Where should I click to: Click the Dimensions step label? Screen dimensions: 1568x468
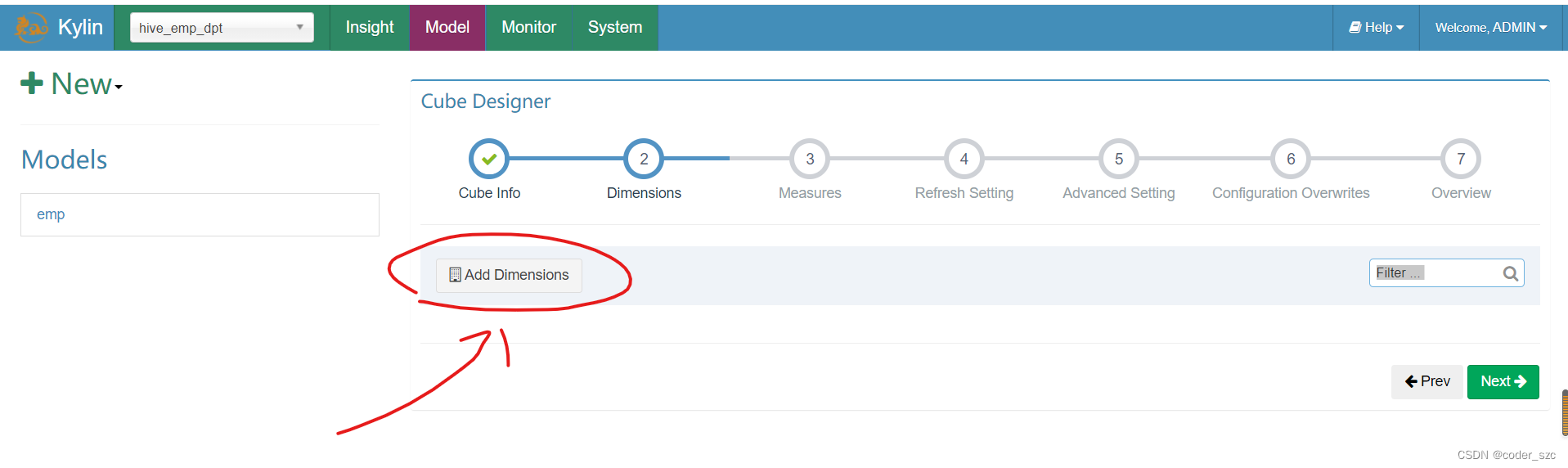[x=644, y=193]
